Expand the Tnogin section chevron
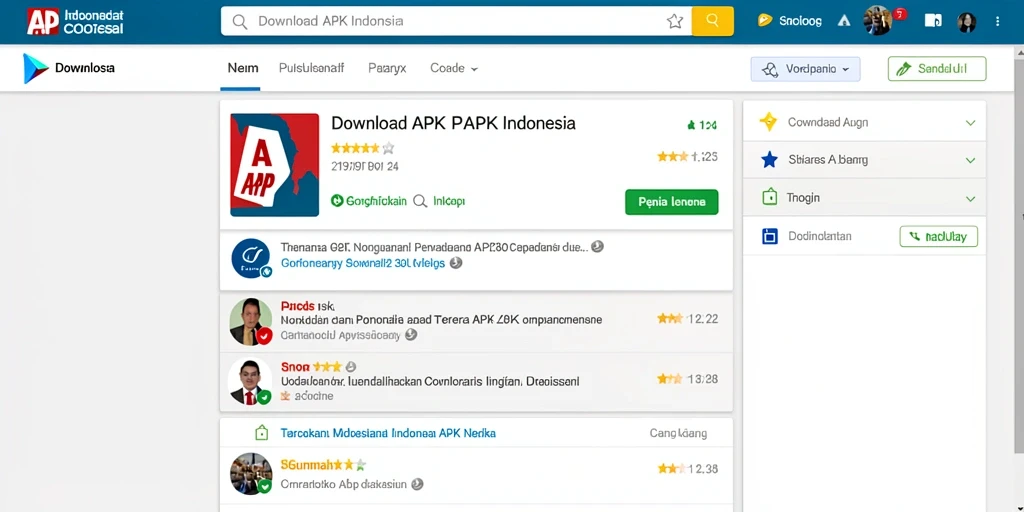This screenshot has width=1024, height=512. pyautogui.click(x=970, y=198)
